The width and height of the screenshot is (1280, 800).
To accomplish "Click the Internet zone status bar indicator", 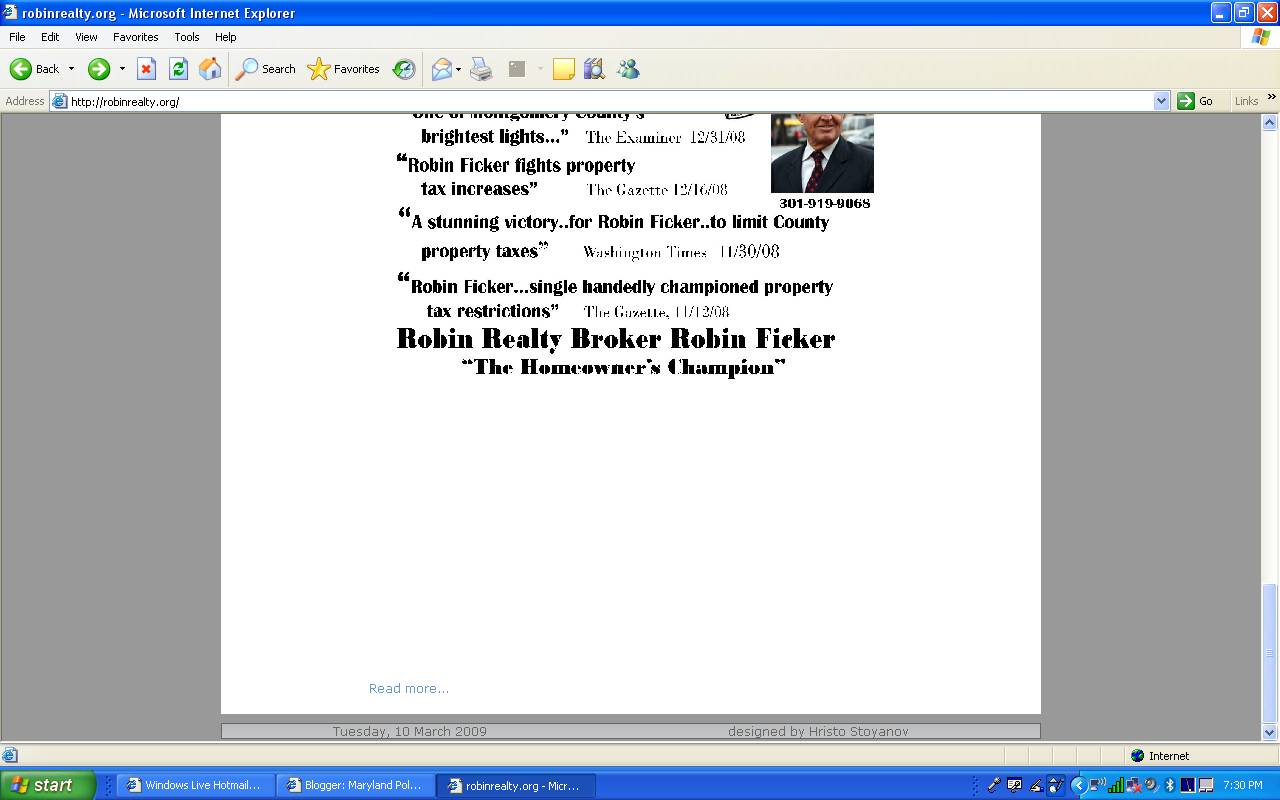I will pos(1160,756).
